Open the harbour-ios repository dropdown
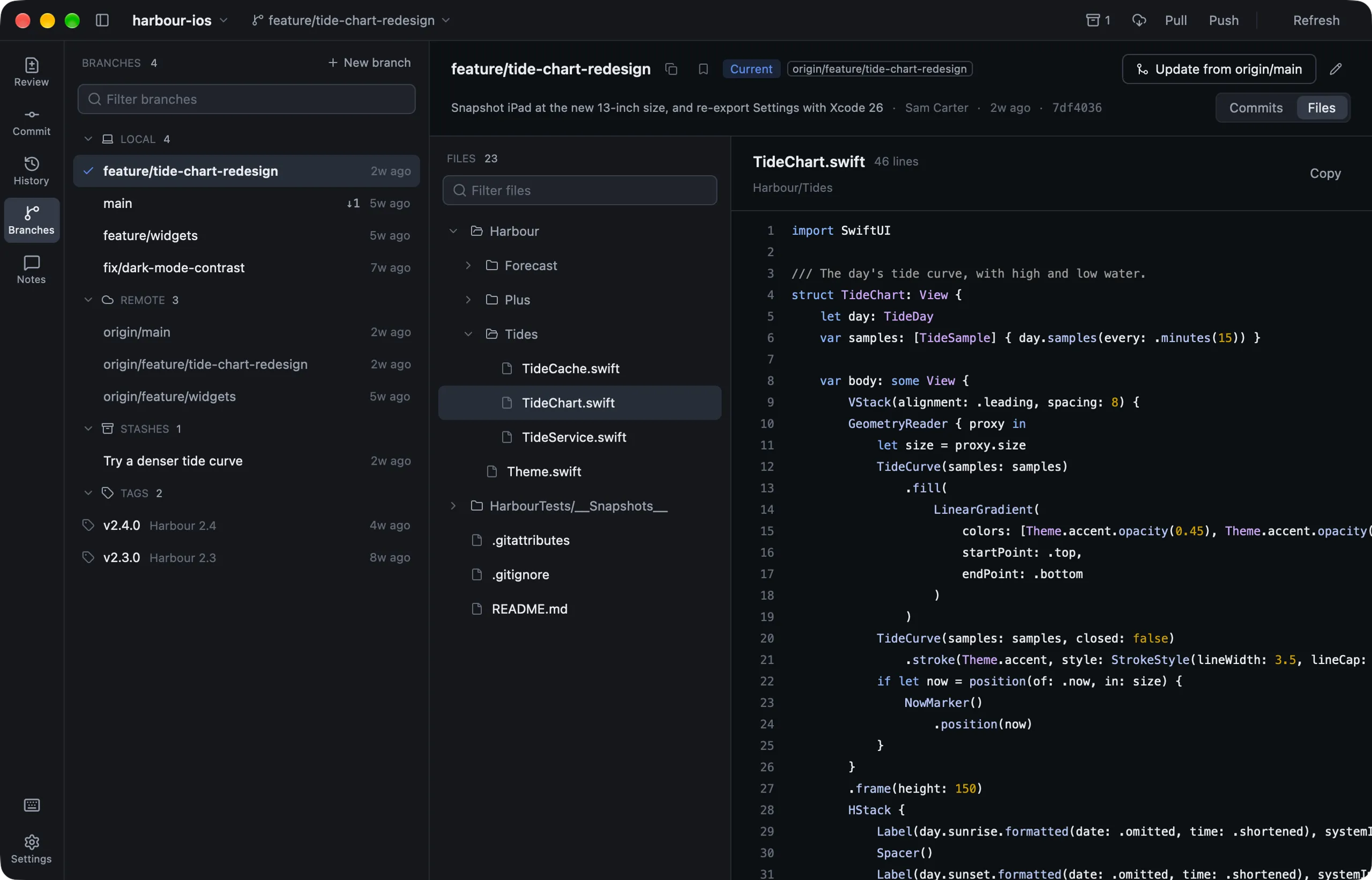Image resolution: width=1372 pixels, height=880 pixels. (180, 20)
